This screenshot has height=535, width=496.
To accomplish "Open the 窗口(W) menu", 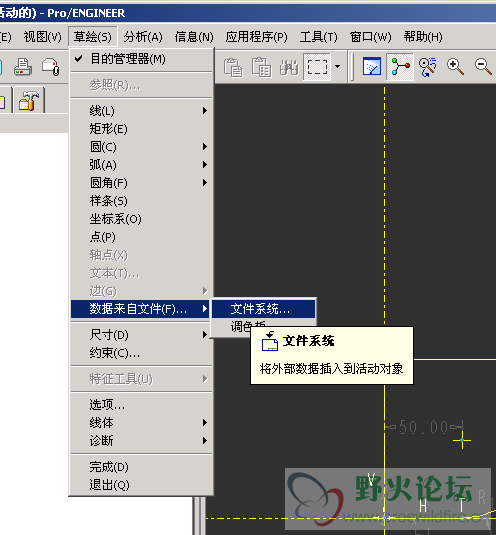I will coord(370,37).
